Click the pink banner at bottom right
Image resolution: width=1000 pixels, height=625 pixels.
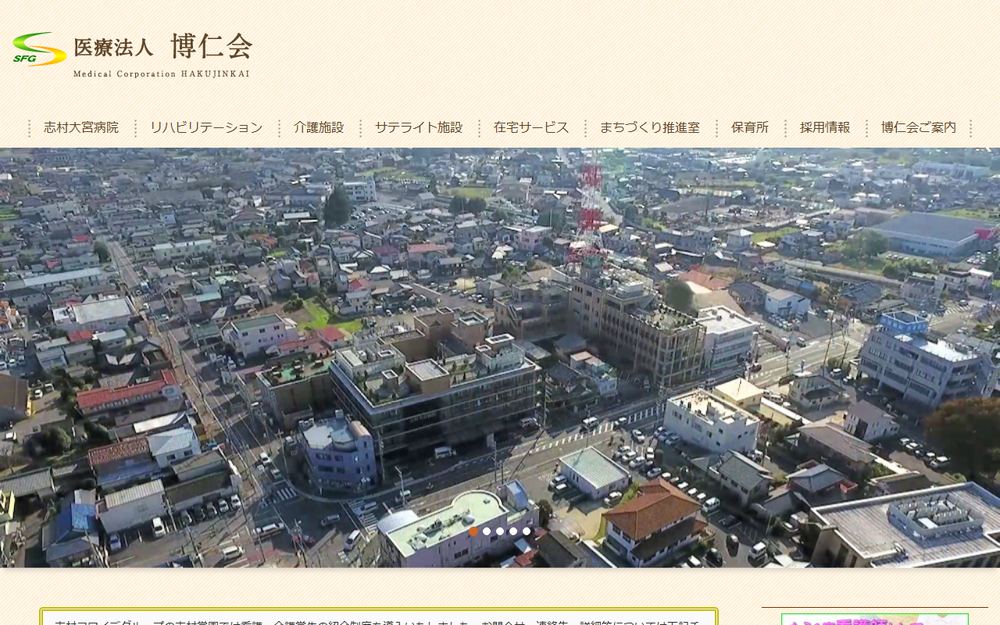pyautogui.click(x=874, y=619)
